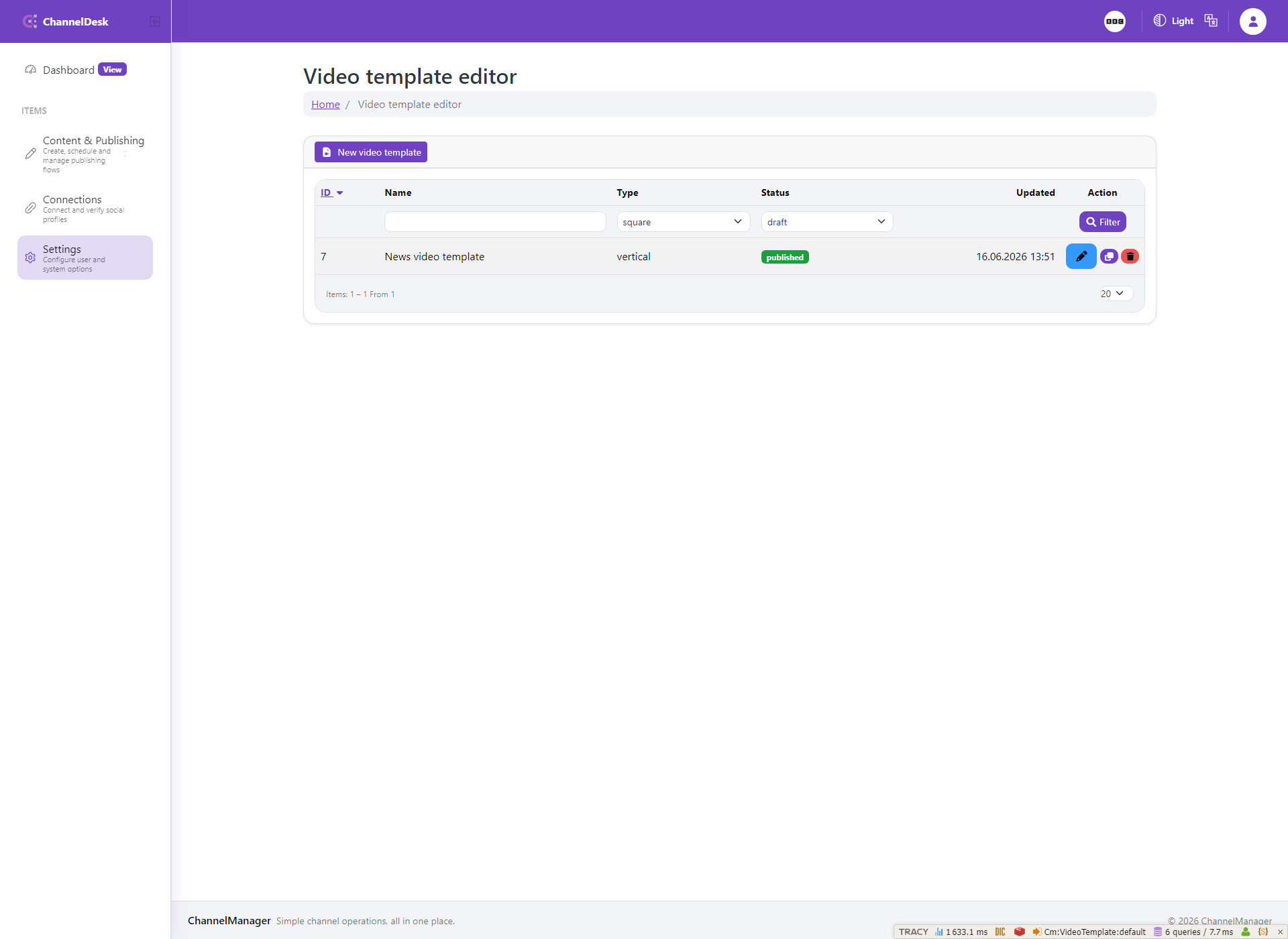This screenshot has width=1288, height=939.
Task: Open Tracy execution time panel
Action: tap(961, 932)
